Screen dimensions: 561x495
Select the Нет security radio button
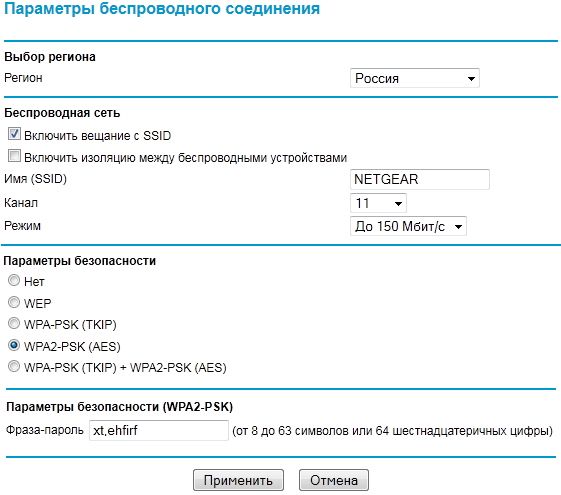click(14, 280)
